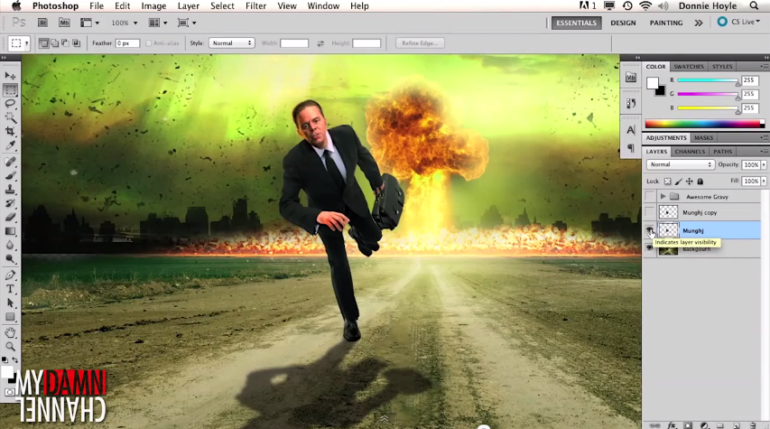
Task: Select the Eyedropper tool
Action: 10,145
